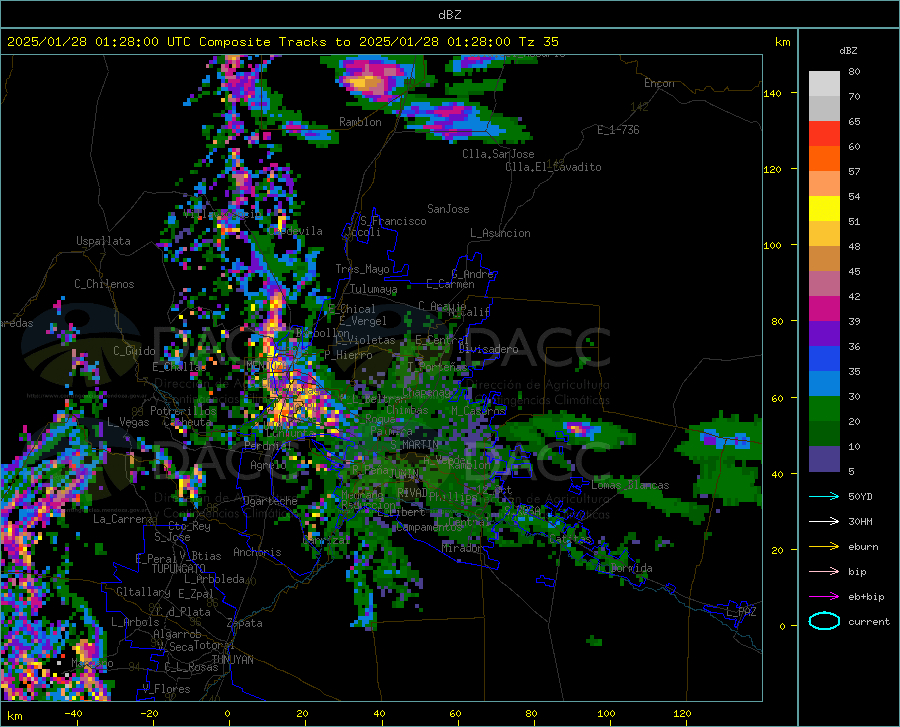Click the 'Tulumaya' map label
The height and width of the screenshot is (727, 900).
tap(373, 289)
